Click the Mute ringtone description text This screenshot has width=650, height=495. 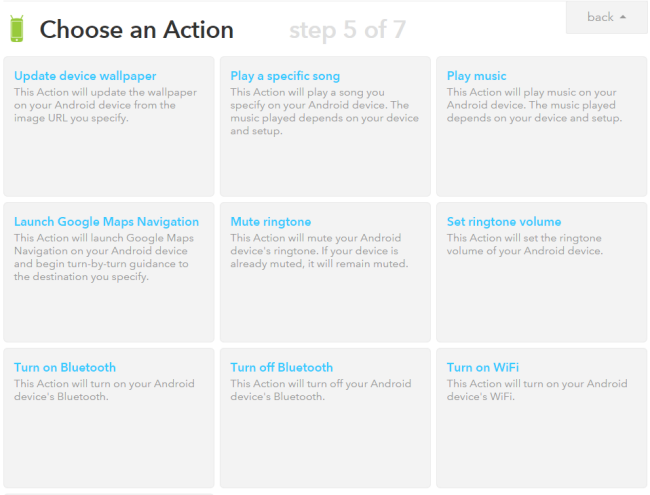pyautogui.click(x=320, y=251)
